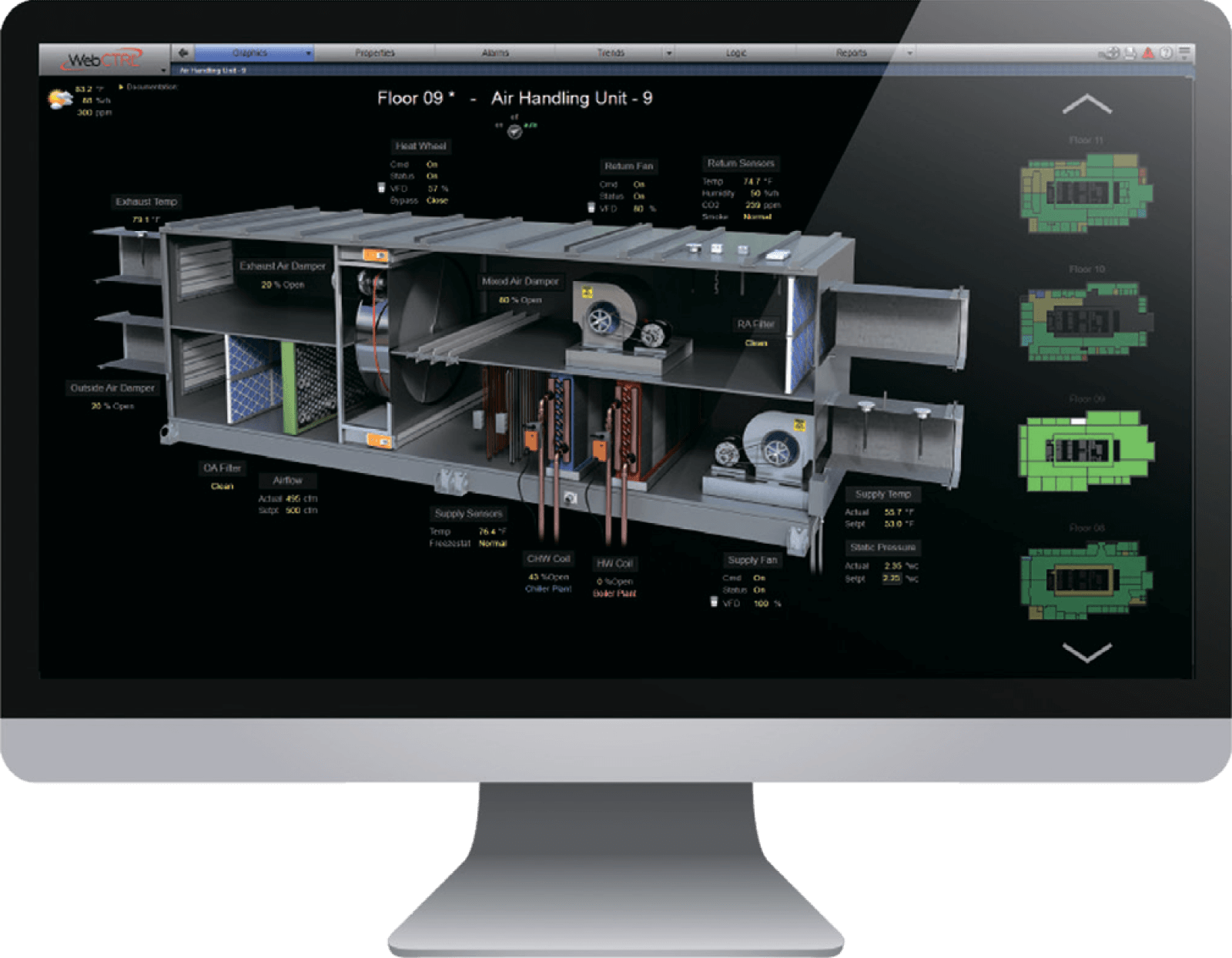Click the Exhaust Air Damper label
Viewport: 1232px width, 958px height.
283,266
